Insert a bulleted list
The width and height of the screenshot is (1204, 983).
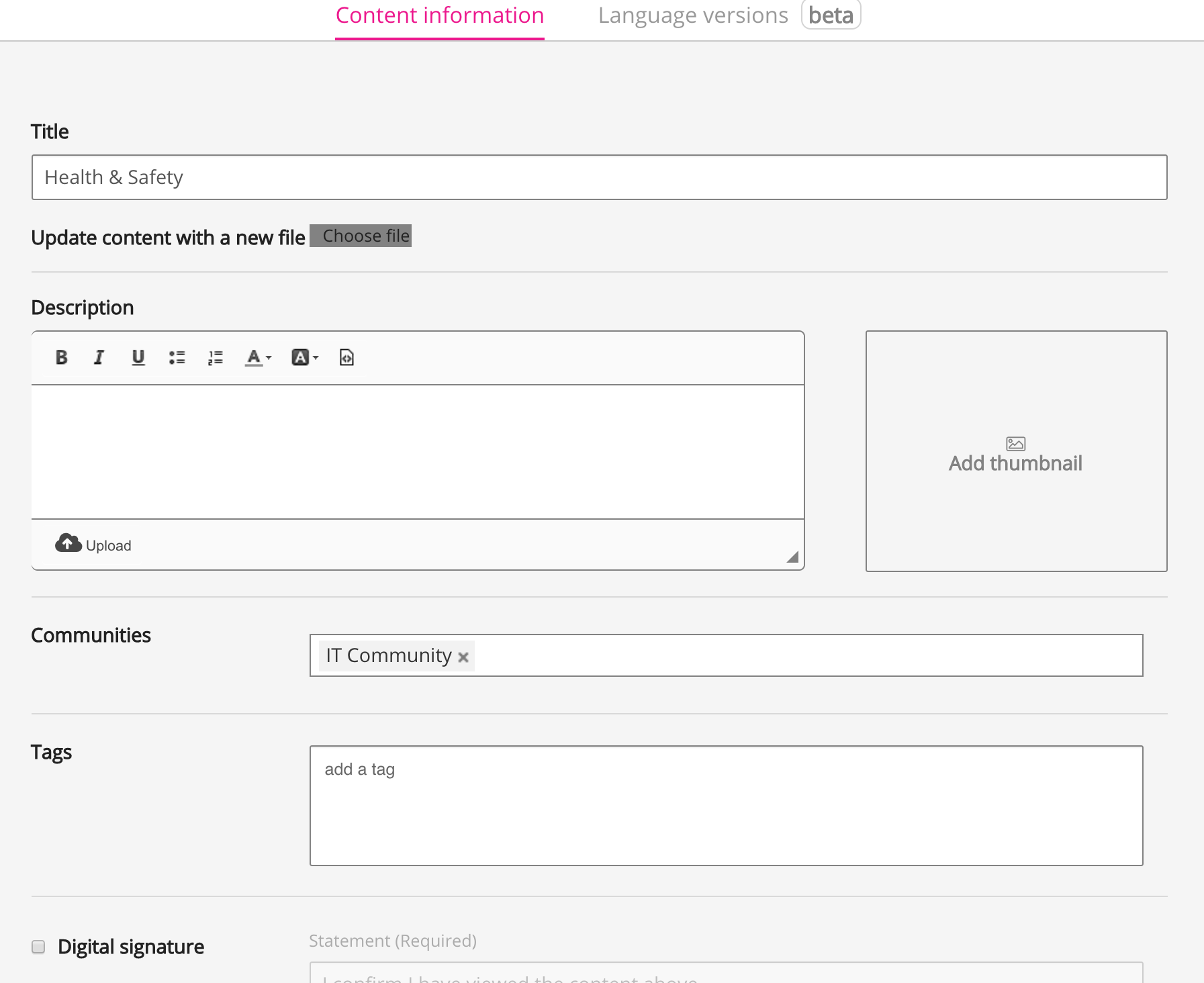coord(177,357)
